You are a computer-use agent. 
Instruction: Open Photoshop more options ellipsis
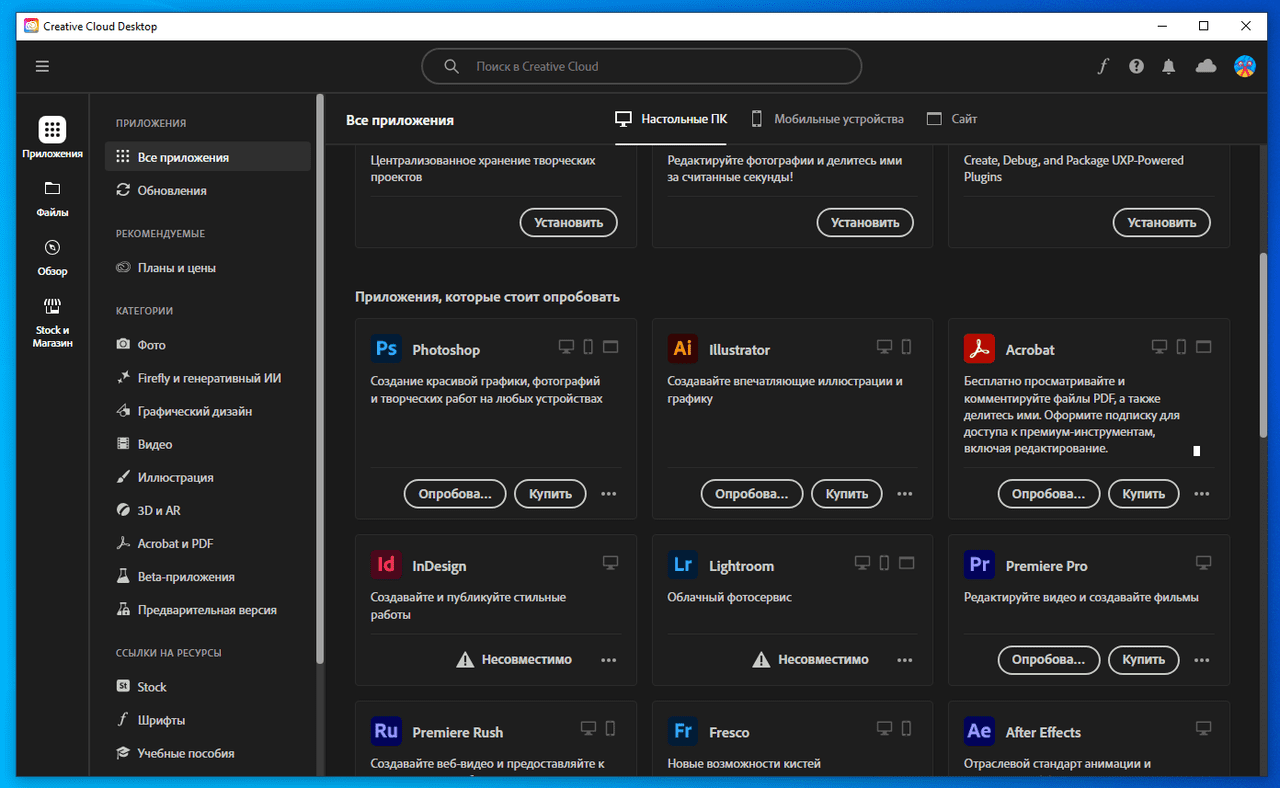[608, 494]
